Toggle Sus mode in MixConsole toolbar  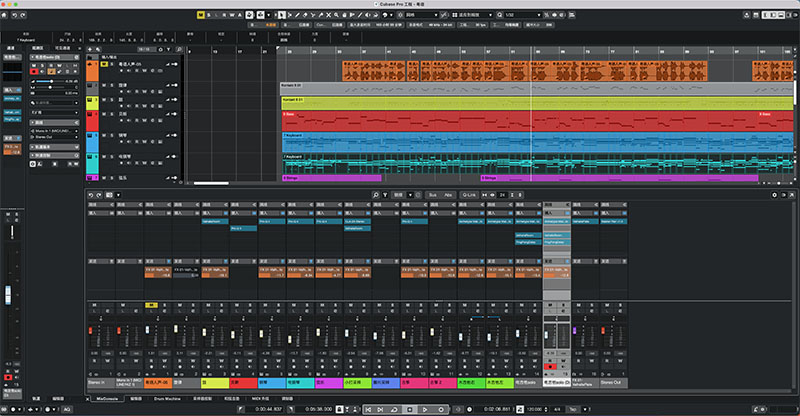[433, 195]
